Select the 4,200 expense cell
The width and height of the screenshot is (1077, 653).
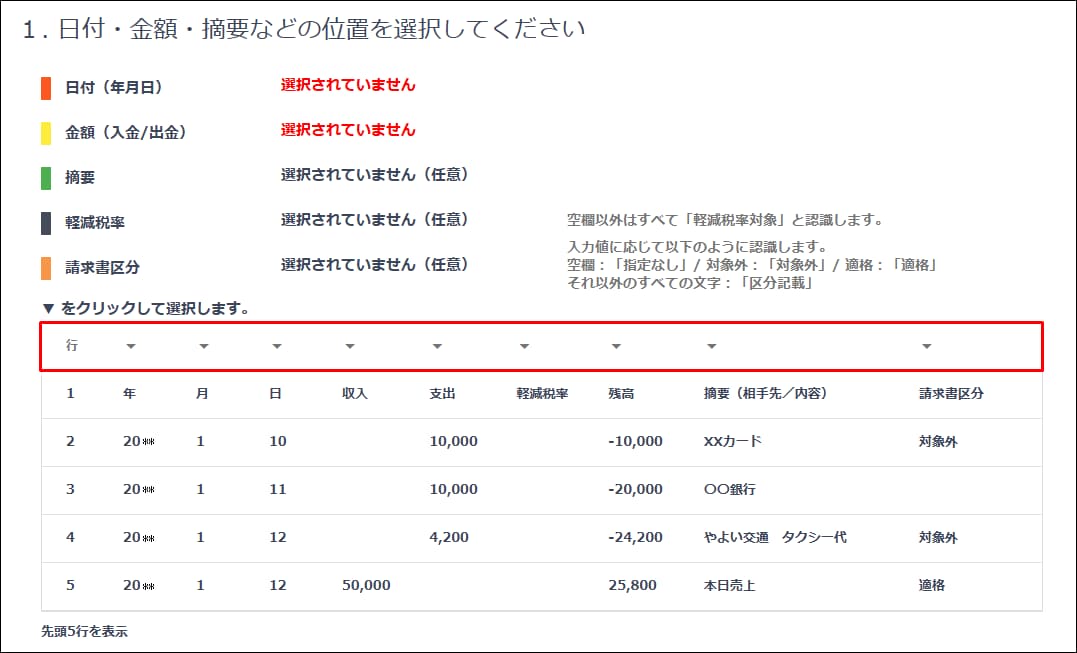[x=449, y=538]
